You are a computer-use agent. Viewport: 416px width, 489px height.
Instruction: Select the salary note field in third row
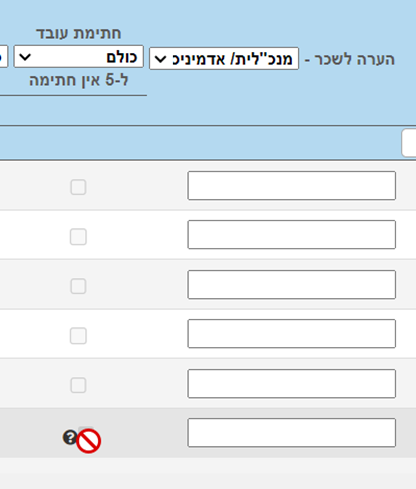pos(292,285)
